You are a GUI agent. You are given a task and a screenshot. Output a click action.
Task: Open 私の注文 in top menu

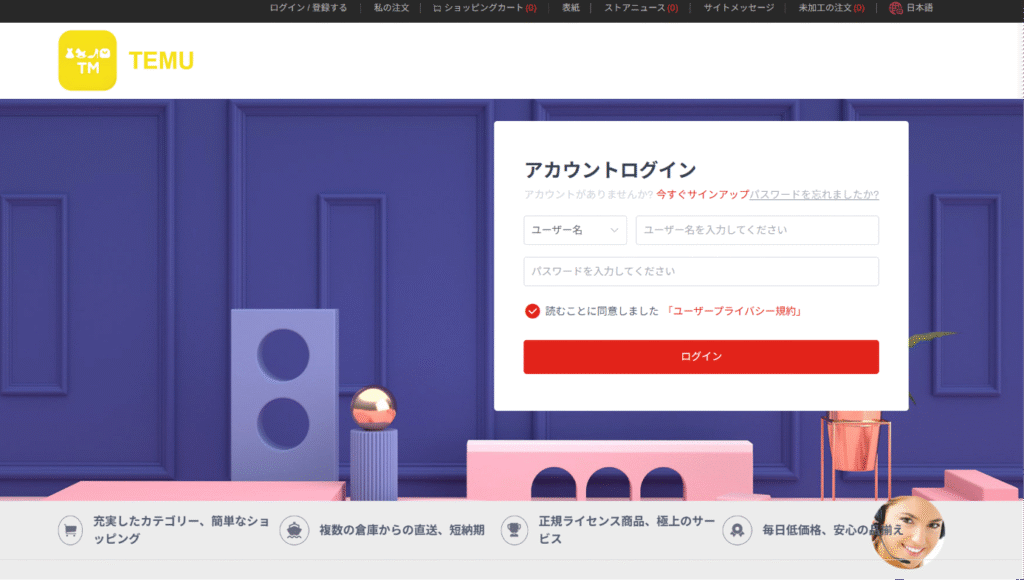(391, 8)
